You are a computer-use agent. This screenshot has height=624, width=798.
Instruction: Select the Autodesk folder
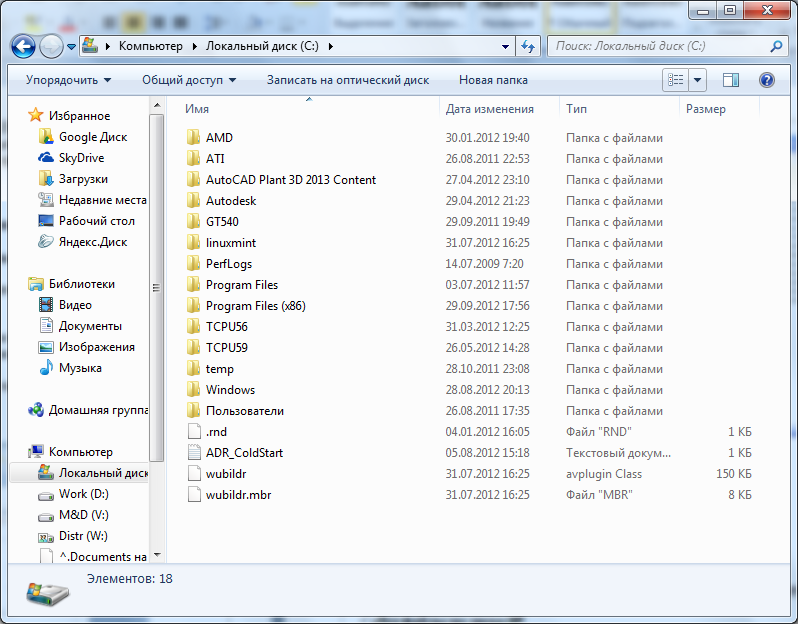click(x=221, y=201)
